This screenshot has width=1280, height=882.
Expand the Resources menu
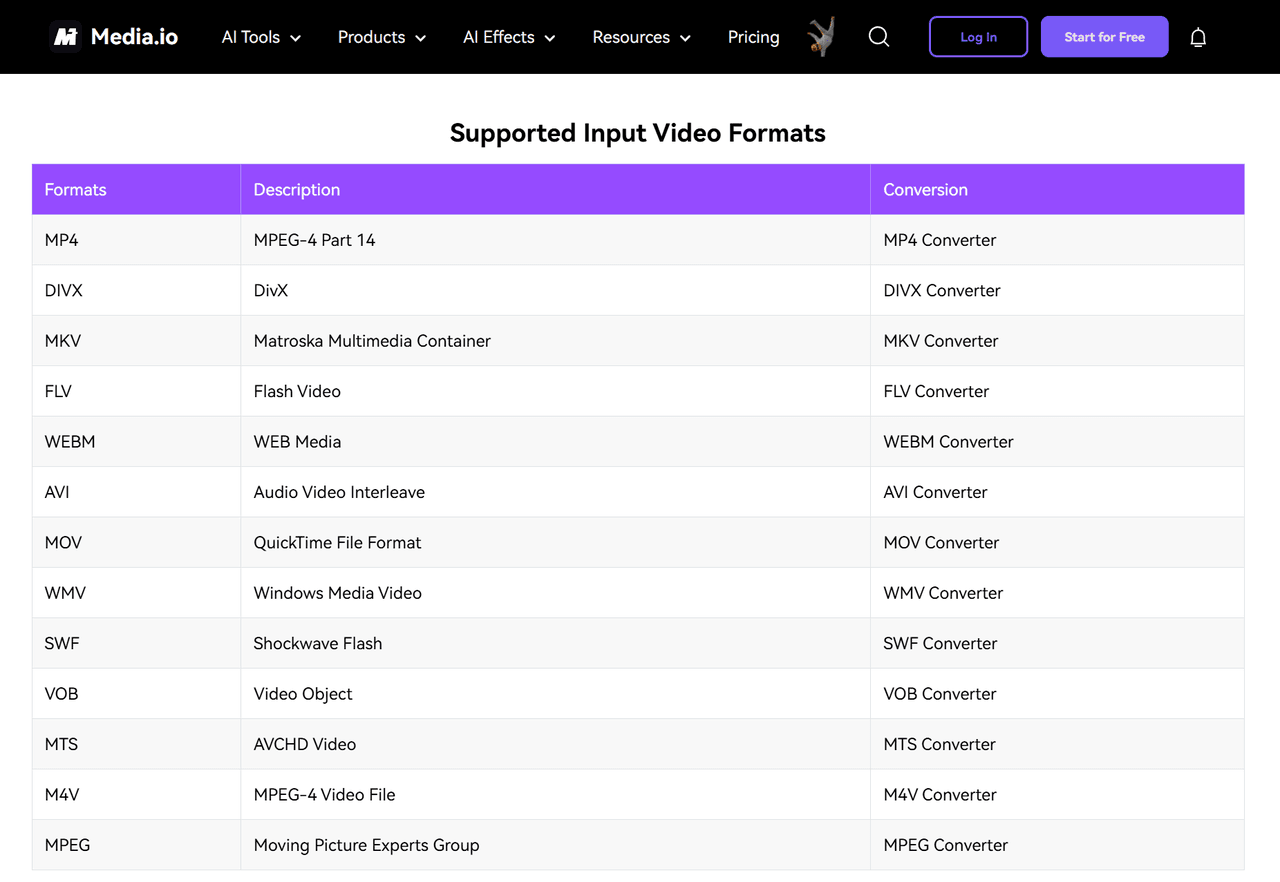click(641, 37)
